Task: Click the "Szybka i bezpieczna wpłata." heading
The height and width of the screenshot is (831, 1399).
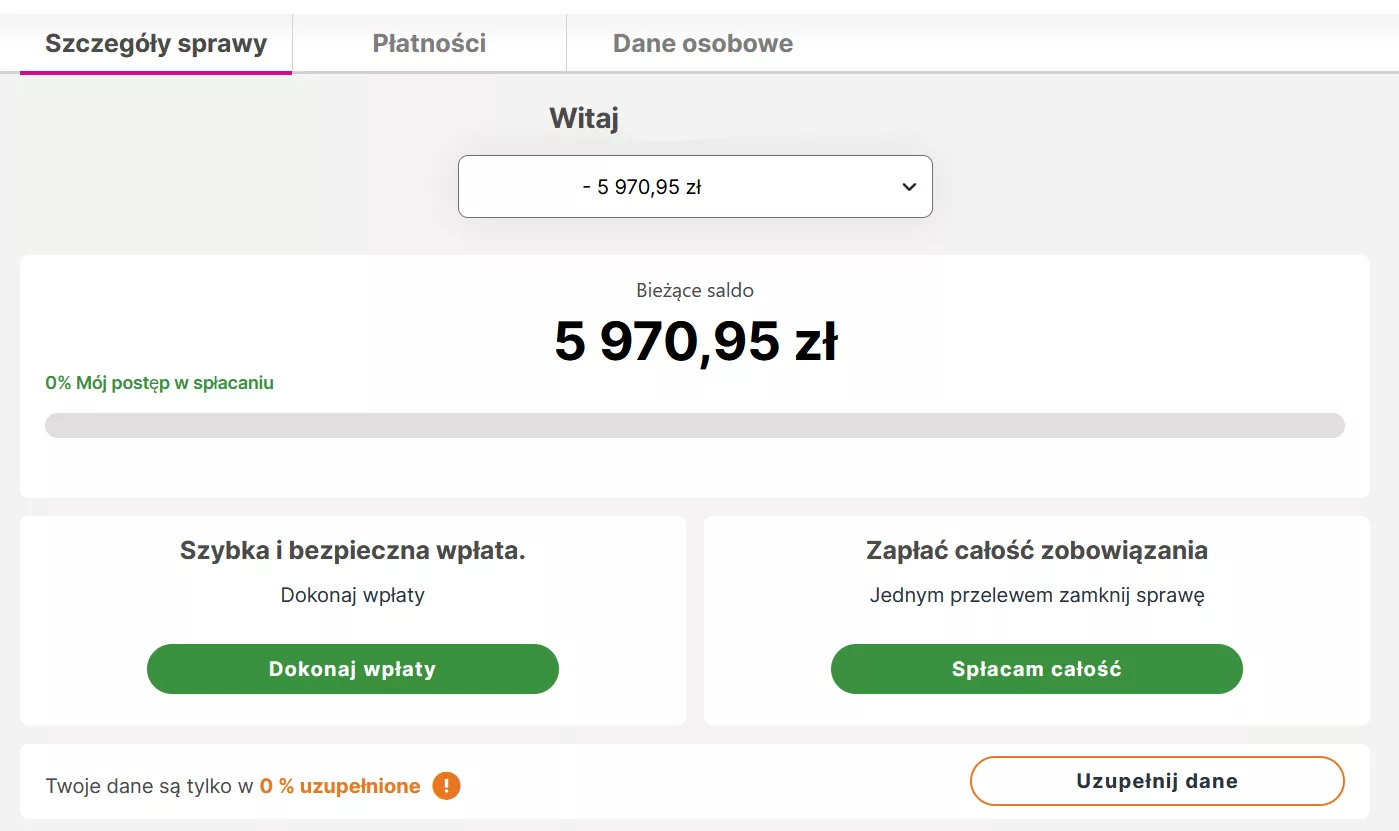Action: [353, 550]
